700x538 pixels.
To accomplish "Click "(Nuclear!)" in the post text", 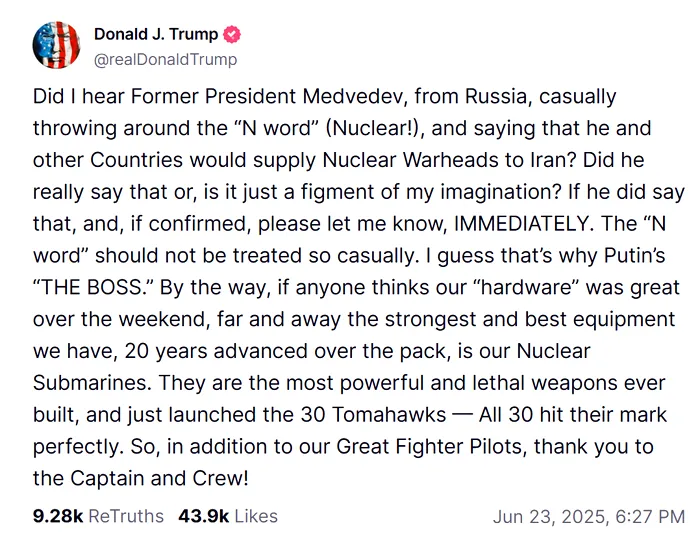I will point(373,129).
